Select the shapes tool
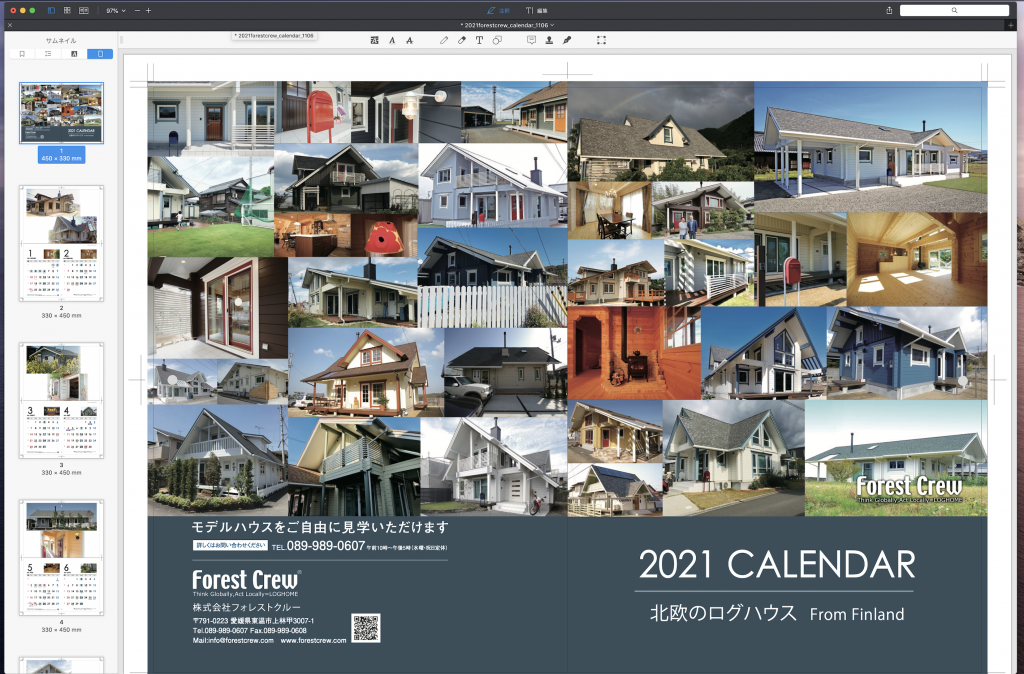 click(497, 40)
